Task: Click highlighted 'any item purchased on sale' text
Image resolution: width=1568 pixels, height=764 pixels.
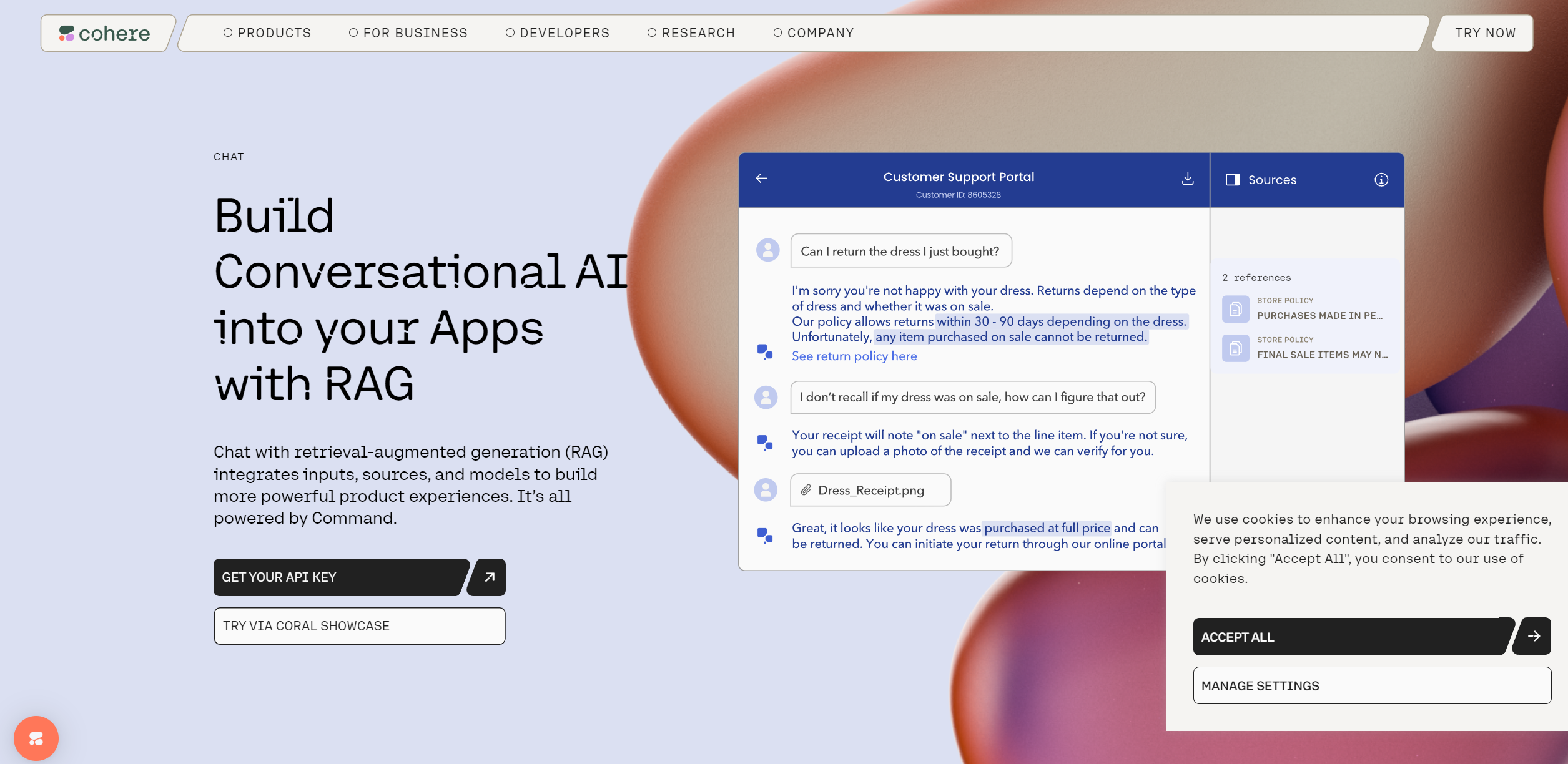Action: pos(1011,337)
